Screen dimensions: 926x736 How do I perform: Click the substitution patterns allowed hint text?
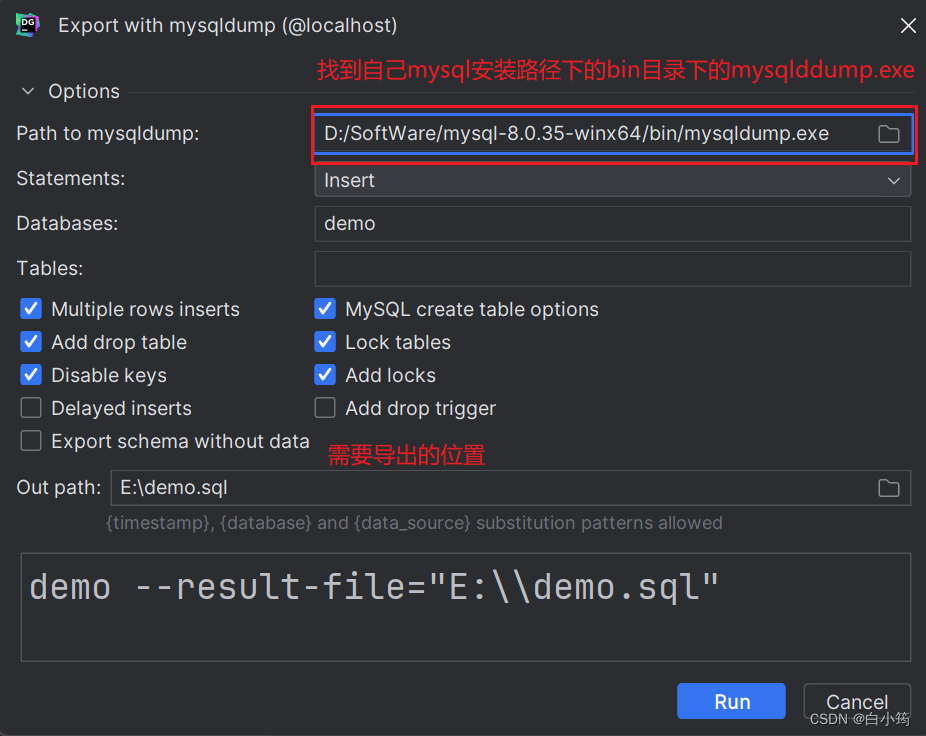[x=414, y=523]
